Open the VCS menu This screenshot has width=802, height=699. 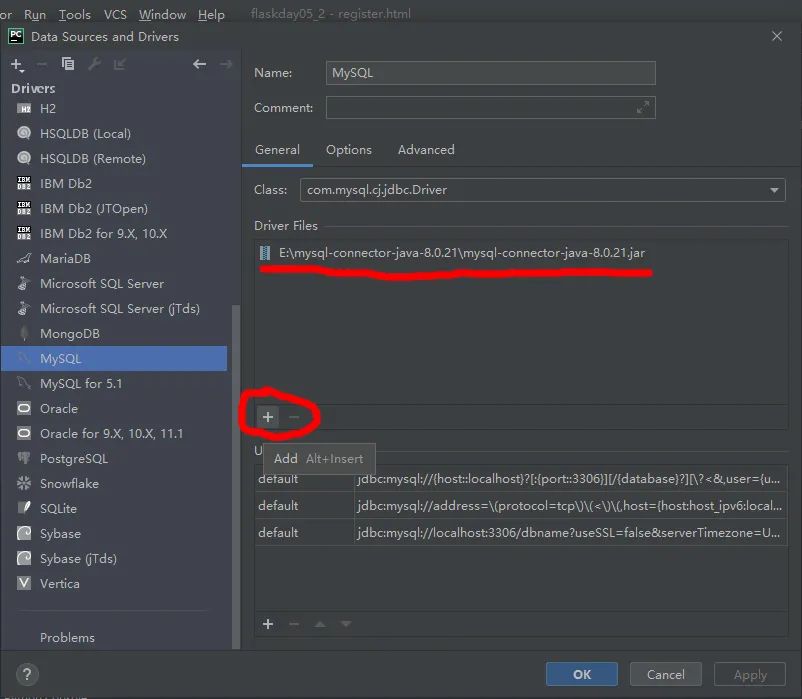tap(115, 15)
